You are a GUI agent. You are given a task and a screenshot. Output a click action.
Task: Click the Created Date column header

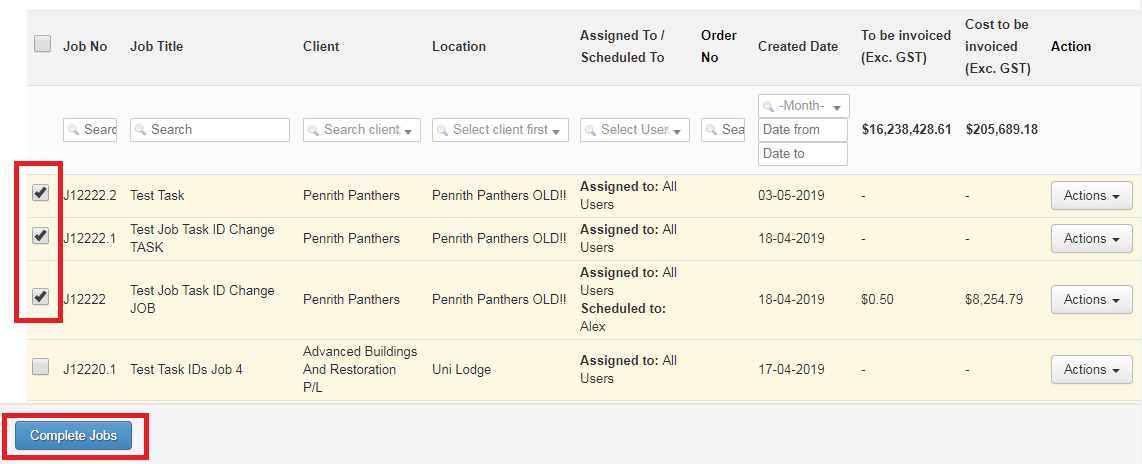798,46
